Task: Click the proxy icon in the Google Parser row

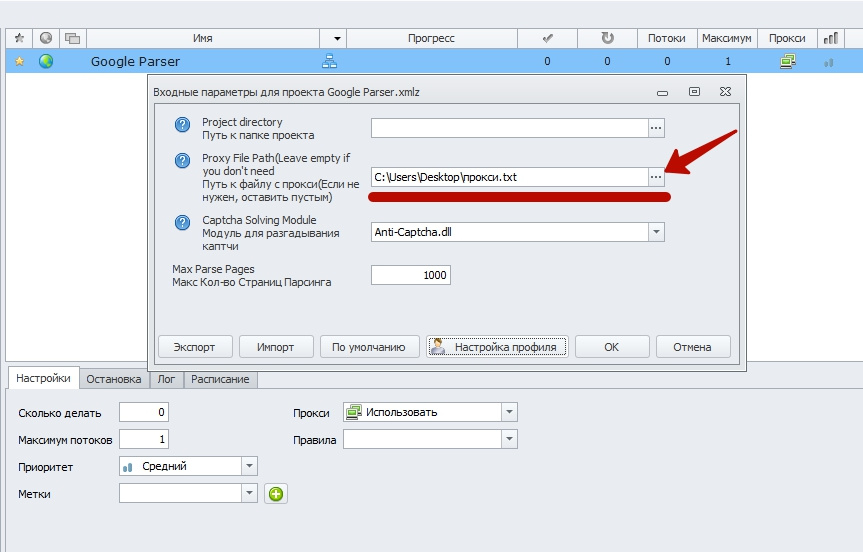Action: (787, 61)
